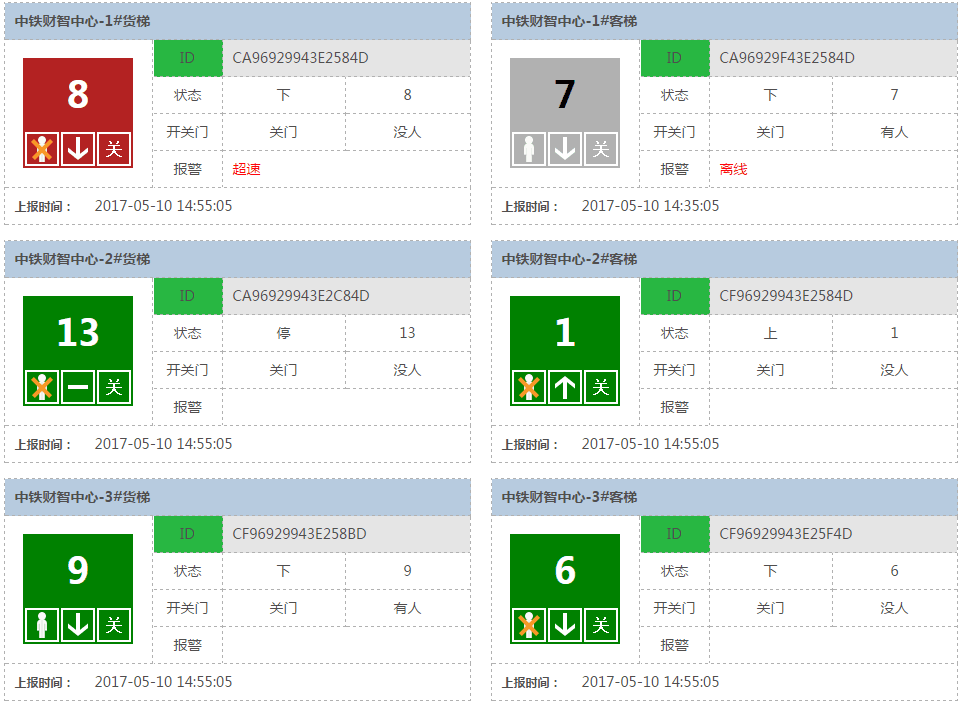Click the 有人 cell in 3#货梯 panel
This screenshot has width=963, height=706.
[407, 608]
